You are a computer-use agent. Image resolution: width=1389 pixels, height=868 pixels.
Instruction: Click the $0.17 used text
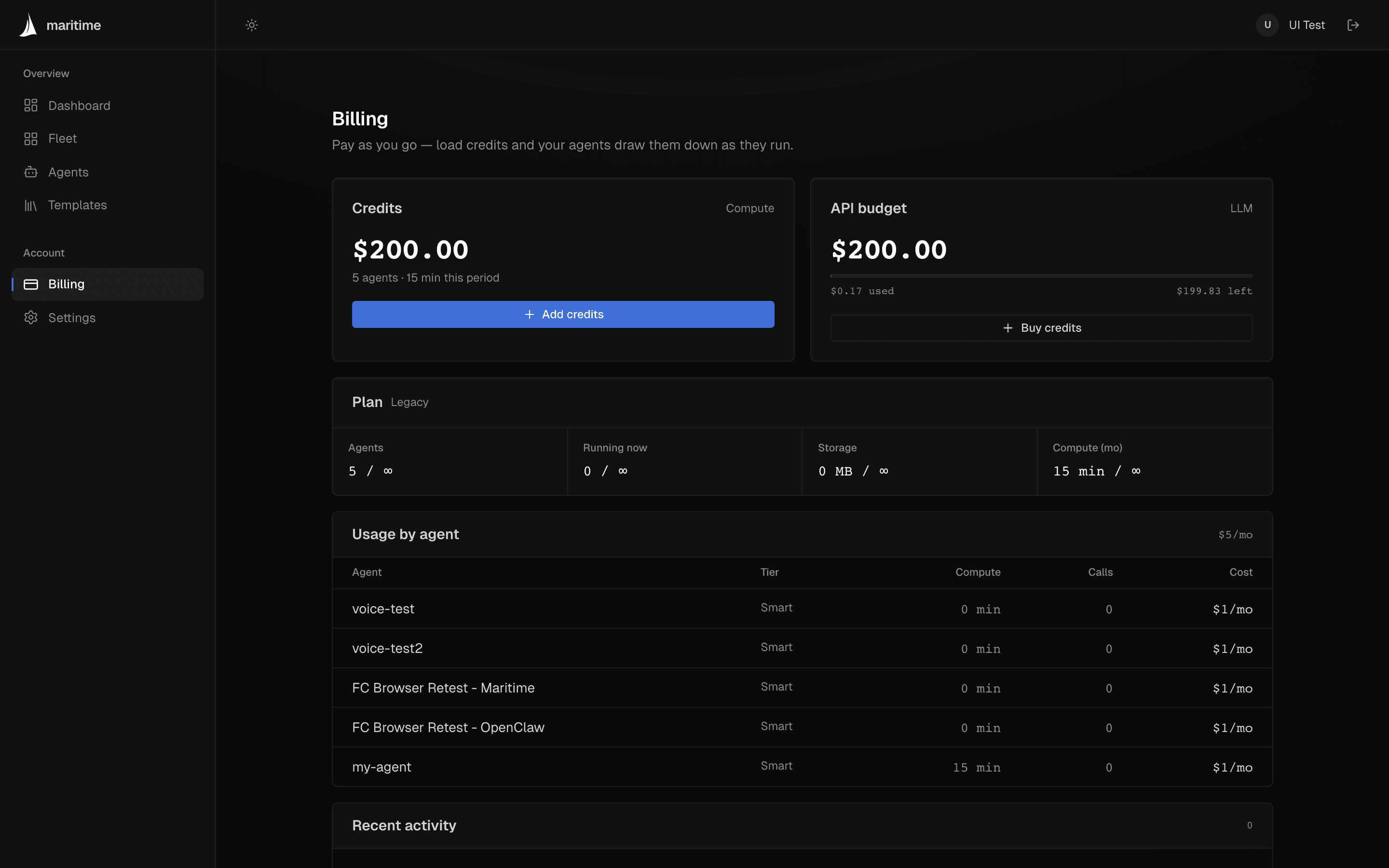coord(862,291)
